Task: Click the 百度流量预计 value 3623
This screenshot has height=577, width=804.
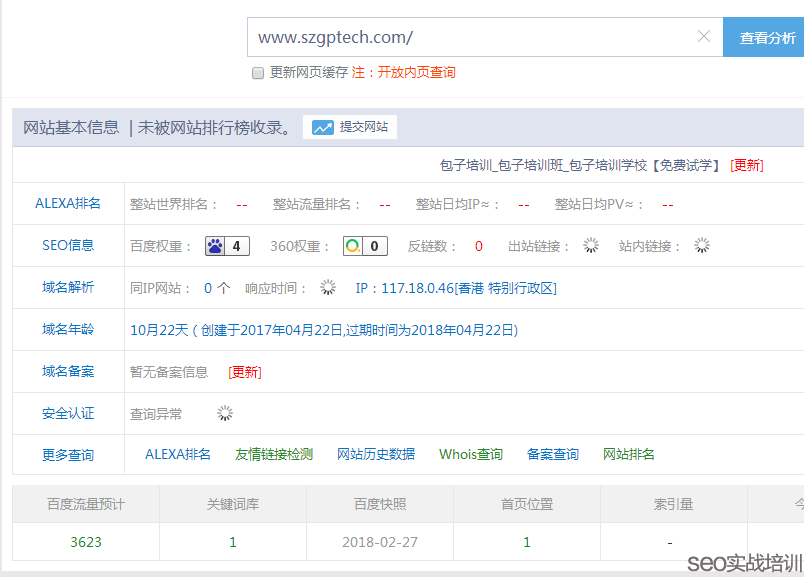Action: click(86, 542)
